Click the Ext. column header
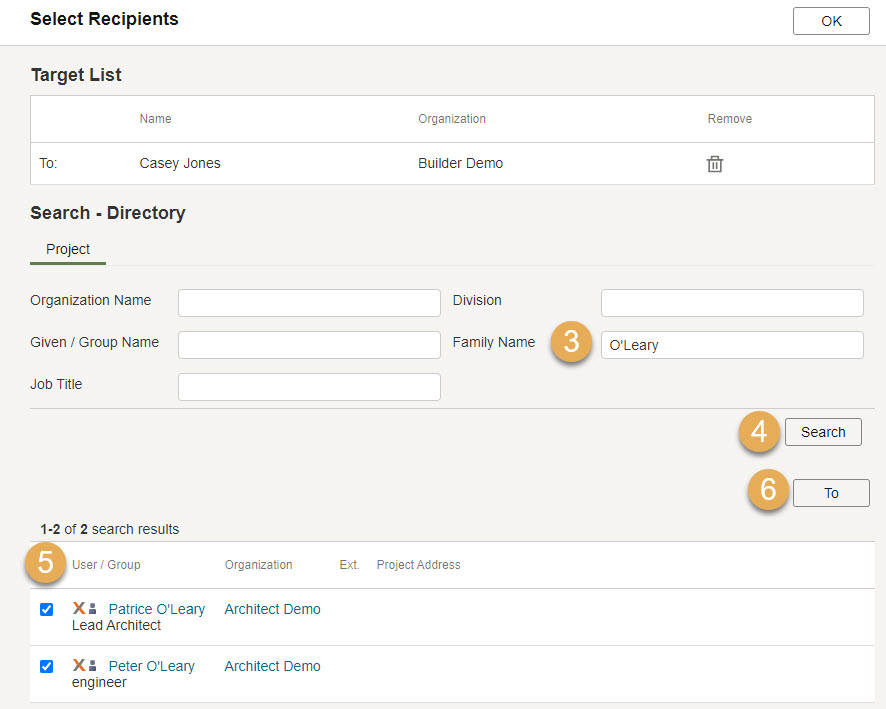The width and height of the screenshot is (886, 709). point(349,565)
